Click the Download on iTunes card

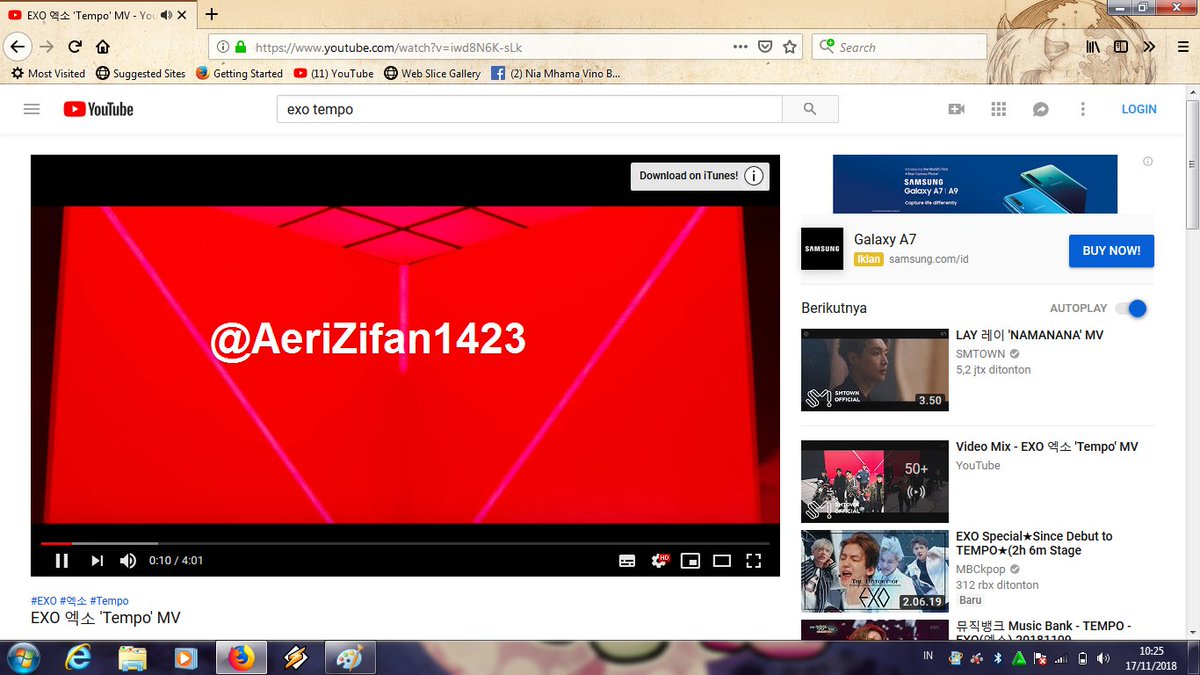click(x=700, y=176)
